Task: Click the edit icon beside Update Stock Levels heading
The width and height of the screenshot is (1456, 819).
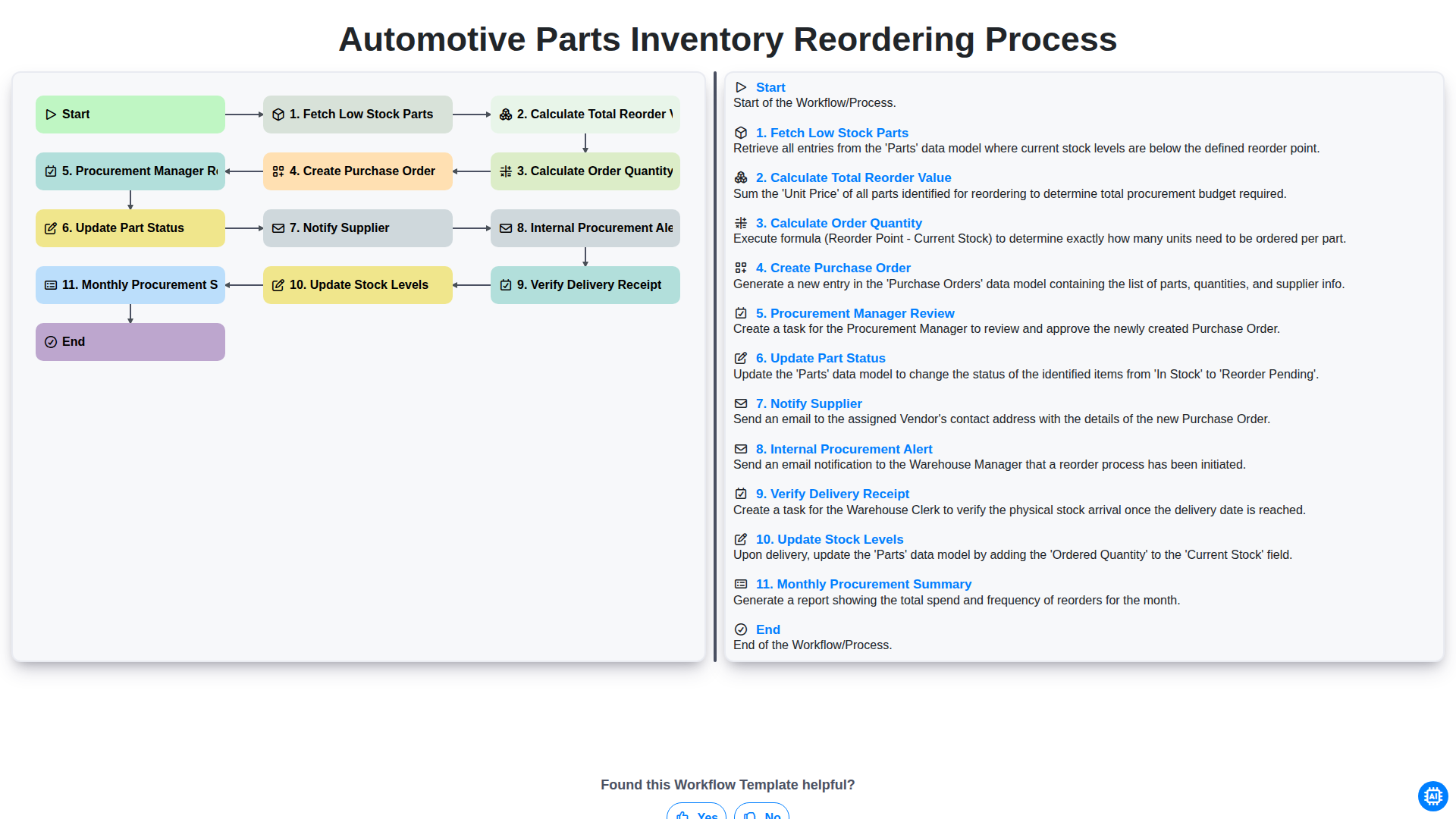Action: tap(741, 539)
